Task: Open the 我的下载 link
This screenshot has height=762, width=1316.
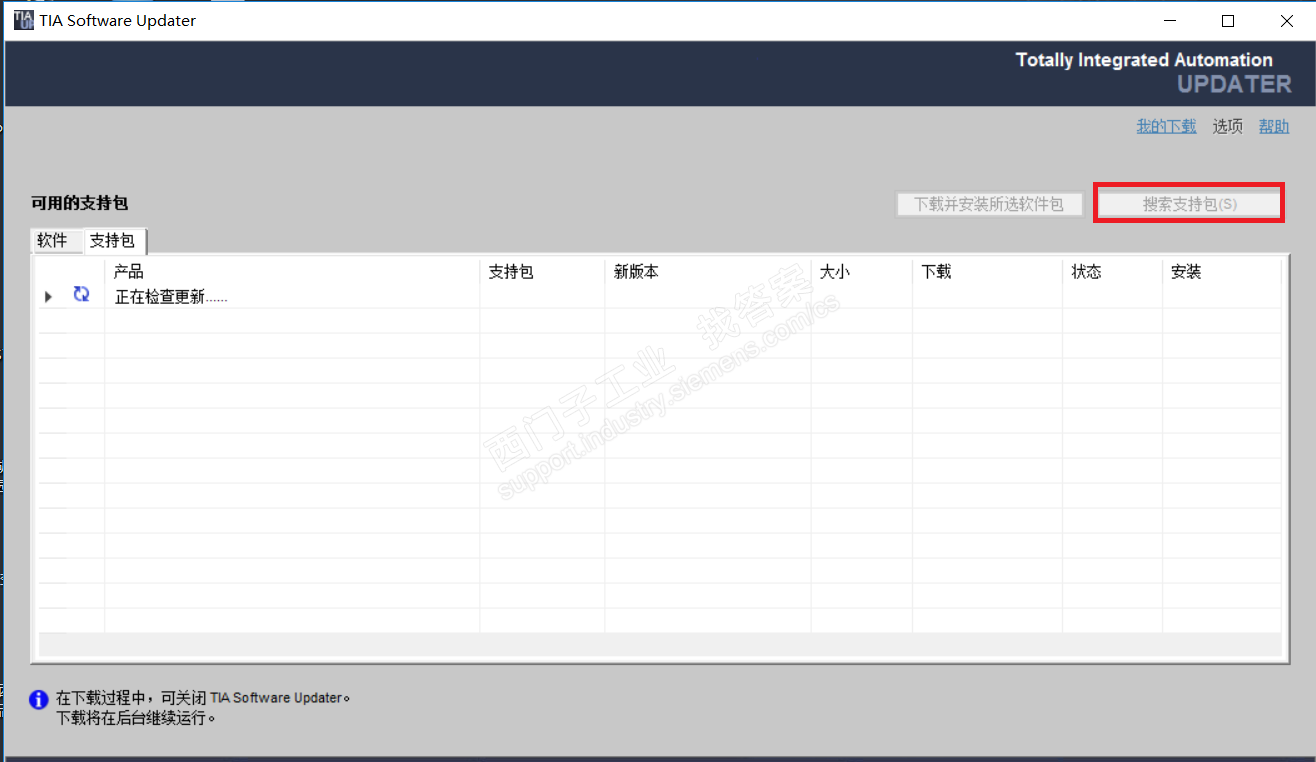Action: [x=1166, y=126]
